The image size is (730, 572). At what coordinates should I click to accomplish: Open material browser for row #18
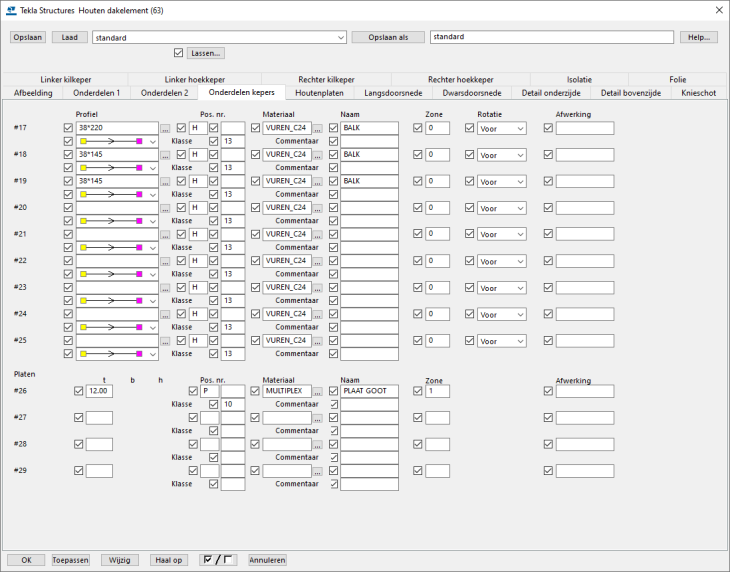click(318, 155)
